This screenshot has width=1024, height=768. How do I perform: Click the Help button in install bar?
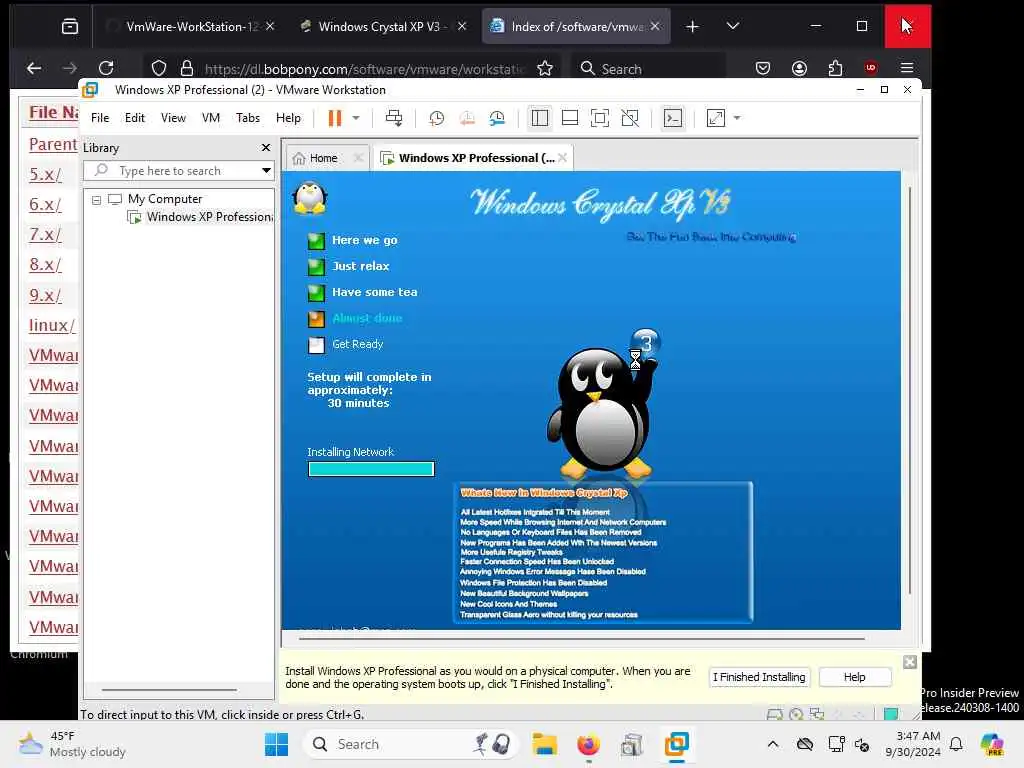click(x=854, y=677)
